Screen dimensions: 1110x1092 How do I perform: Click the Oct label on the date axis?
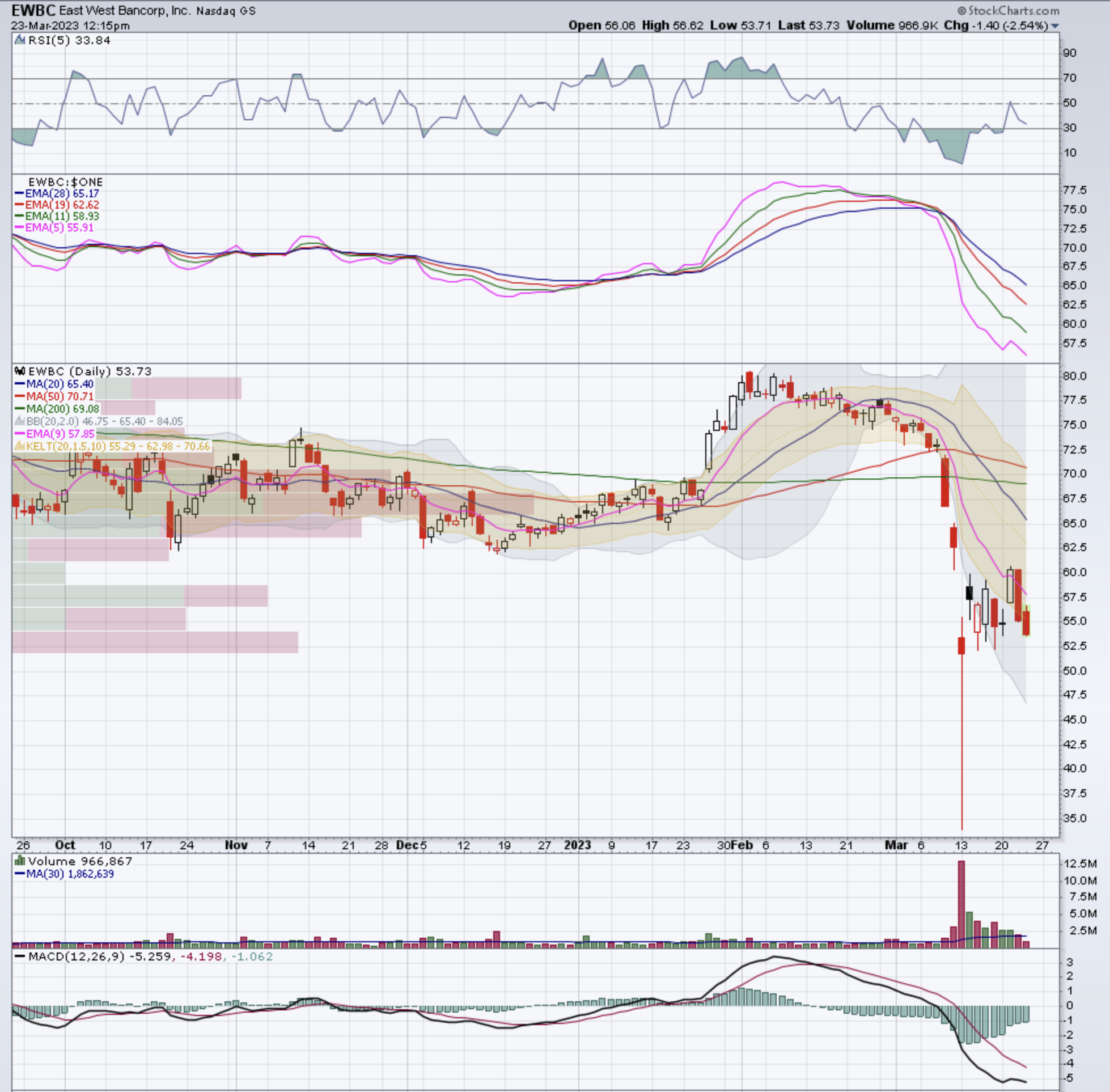click(x=65, y=845)
